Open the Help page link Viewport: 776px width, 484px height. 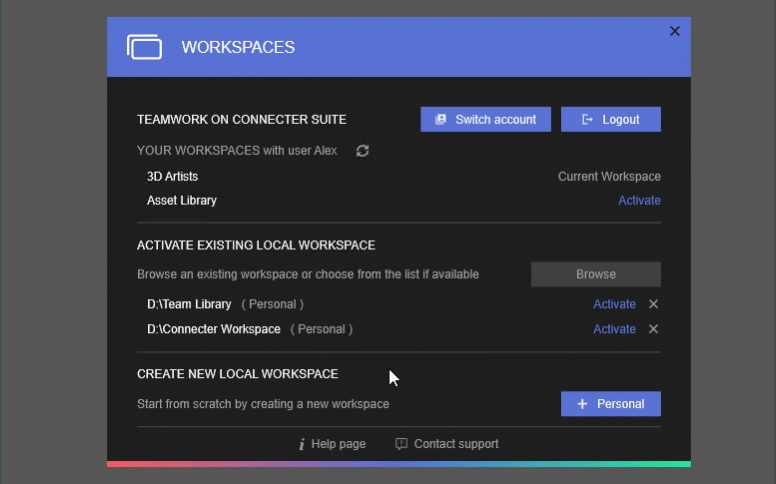[x=332, y=444]
